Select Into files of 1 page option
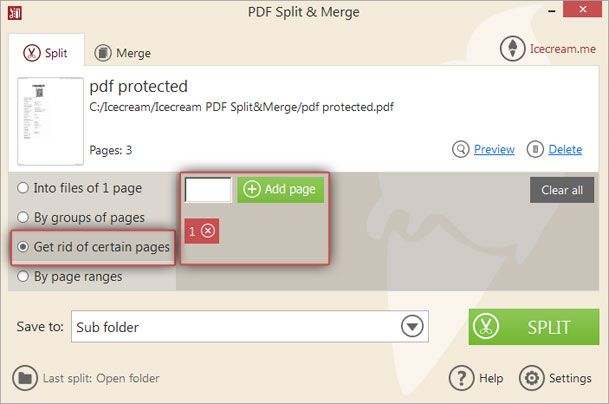This screenshot has height=404, width=609. [80, 188]
